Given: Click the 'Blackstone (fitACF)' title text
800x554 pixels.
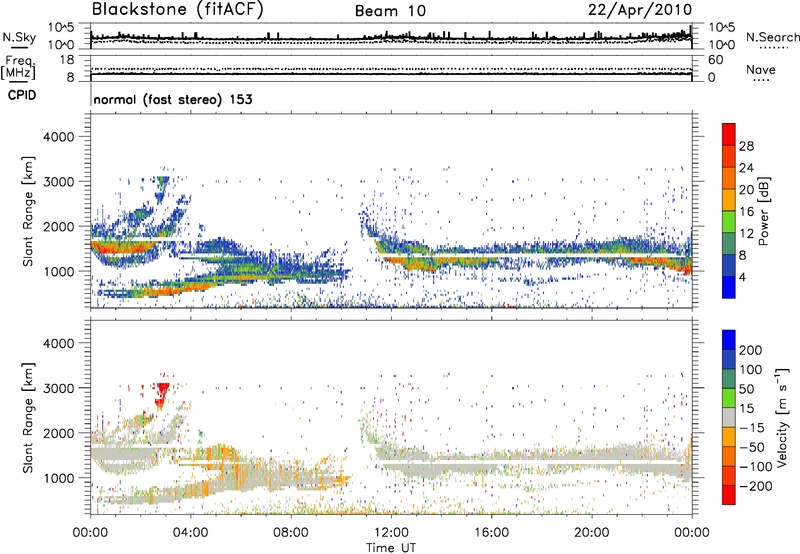Looking at the screenshot, I should [177, 10].
